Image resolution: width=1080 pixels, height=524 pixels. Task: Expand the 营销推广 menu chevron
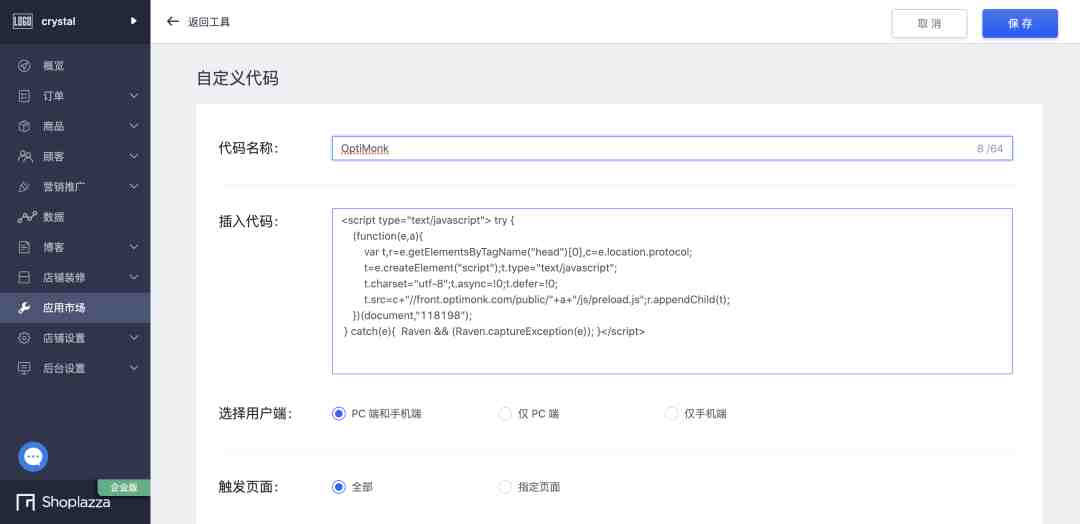point(134,187)
